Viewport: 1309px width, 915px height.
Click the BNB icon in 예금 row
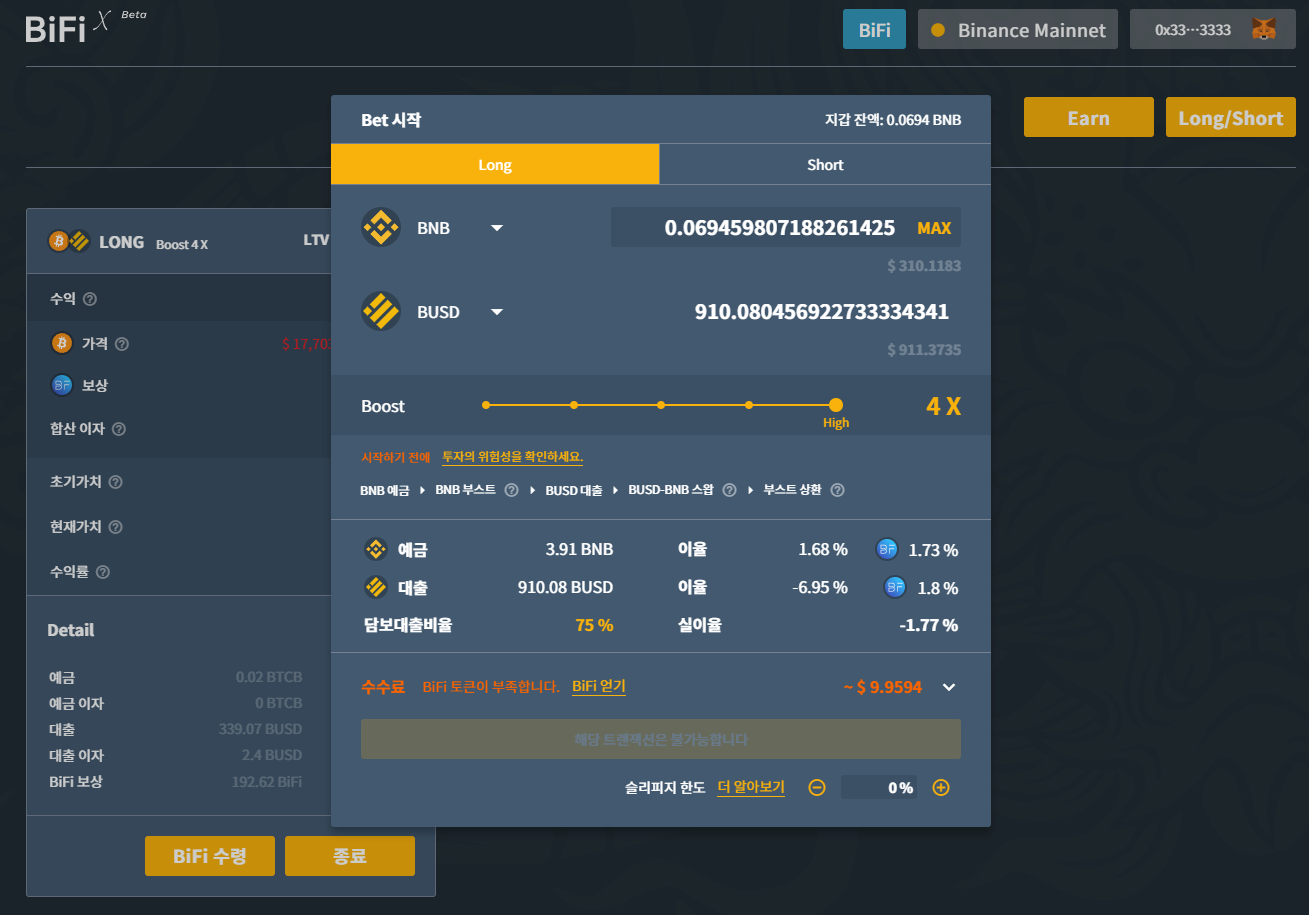coord(376,549)
